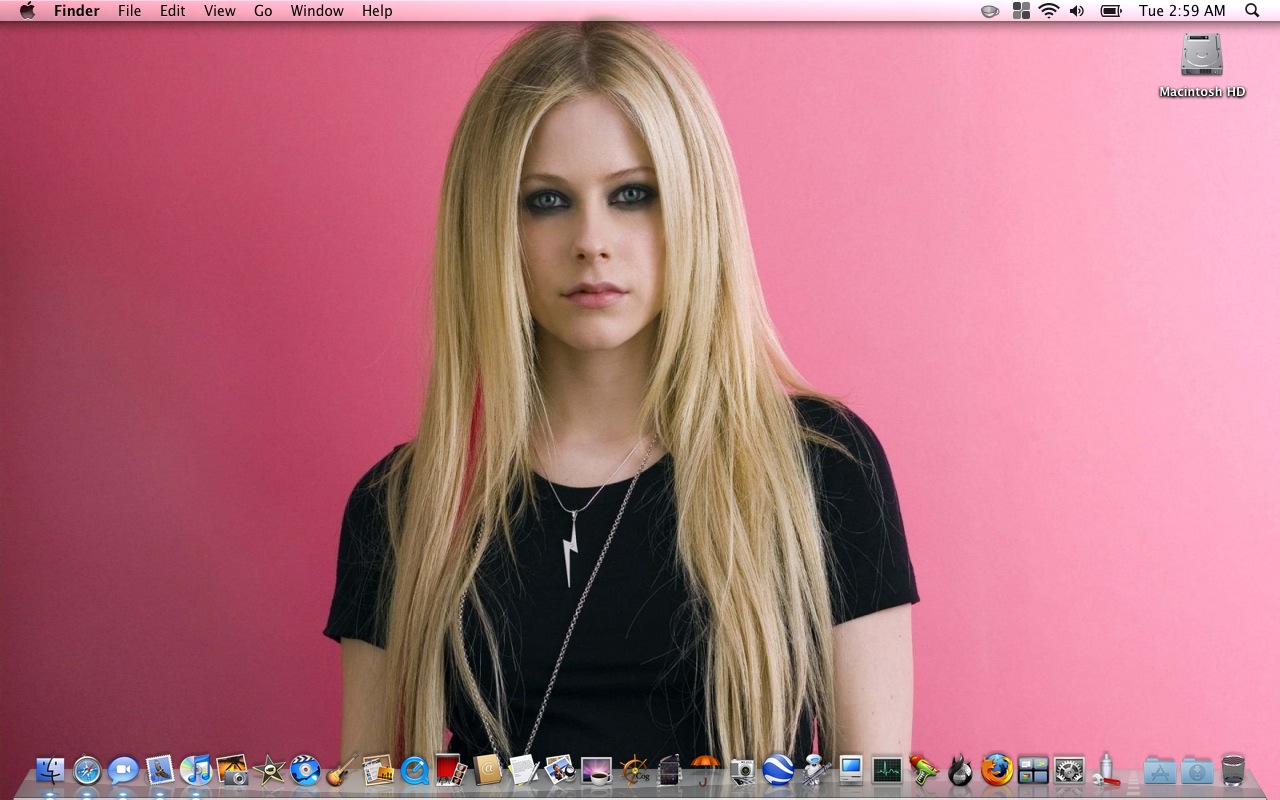The image size is (1280, 800).
Task: Launch iMovie star icon
Action: pos(269,770)
